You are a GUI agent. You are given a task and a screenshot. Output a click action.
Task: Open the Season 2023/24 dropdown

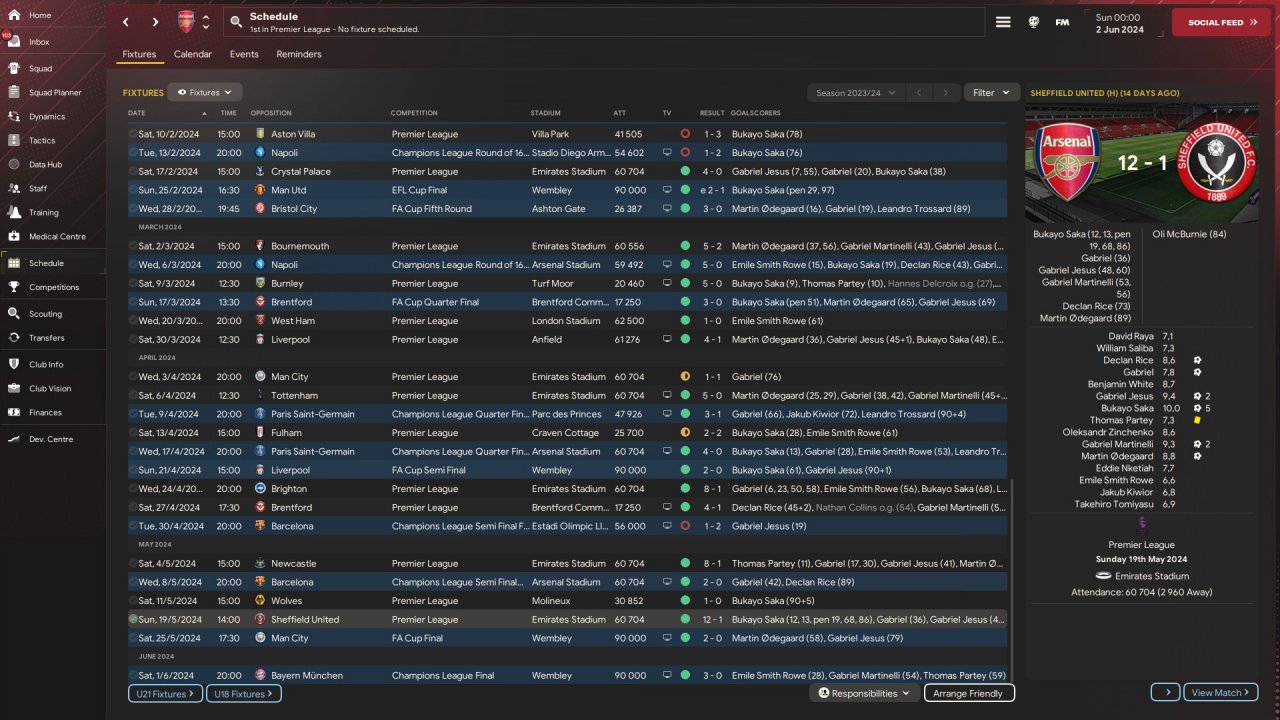(855, 93)
